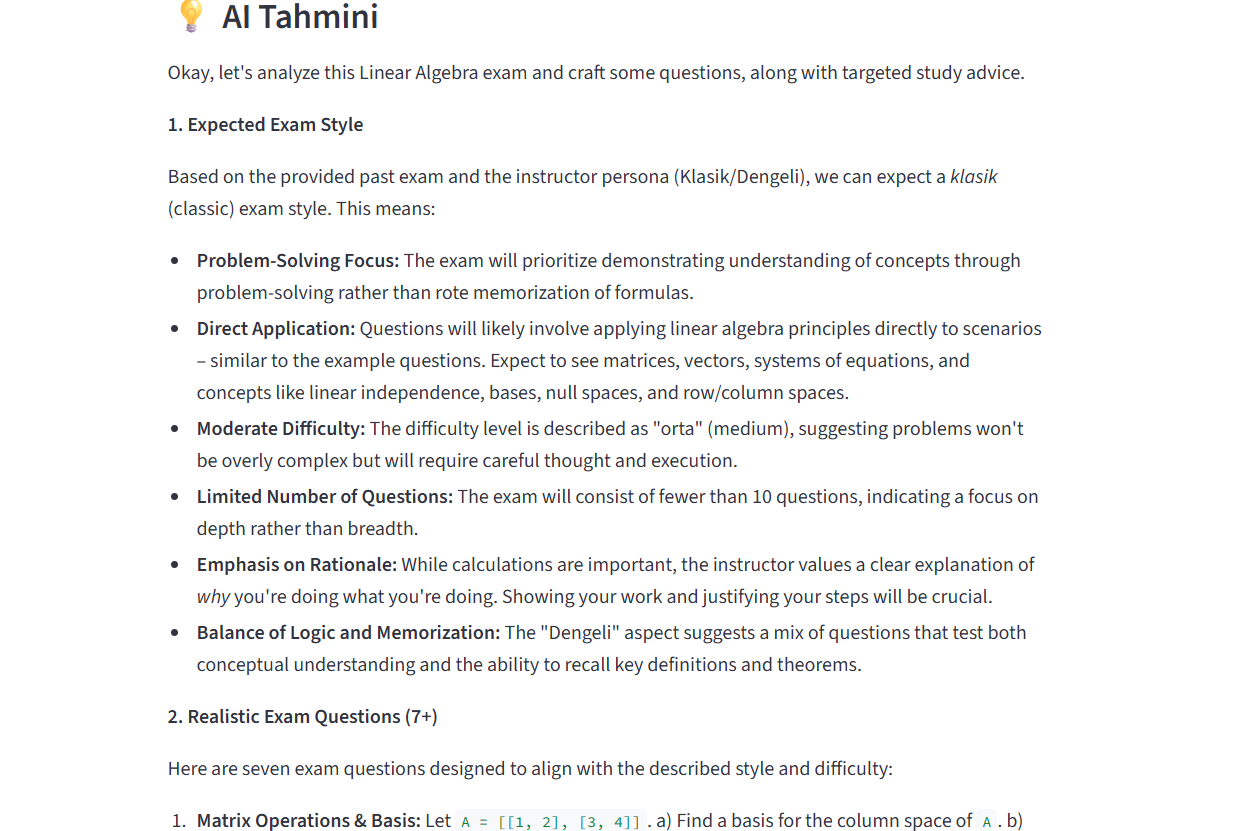This screenshot has height=831, width=1260.
Task: Click the inline code "A" before "b)"
Action: [987, 822]
